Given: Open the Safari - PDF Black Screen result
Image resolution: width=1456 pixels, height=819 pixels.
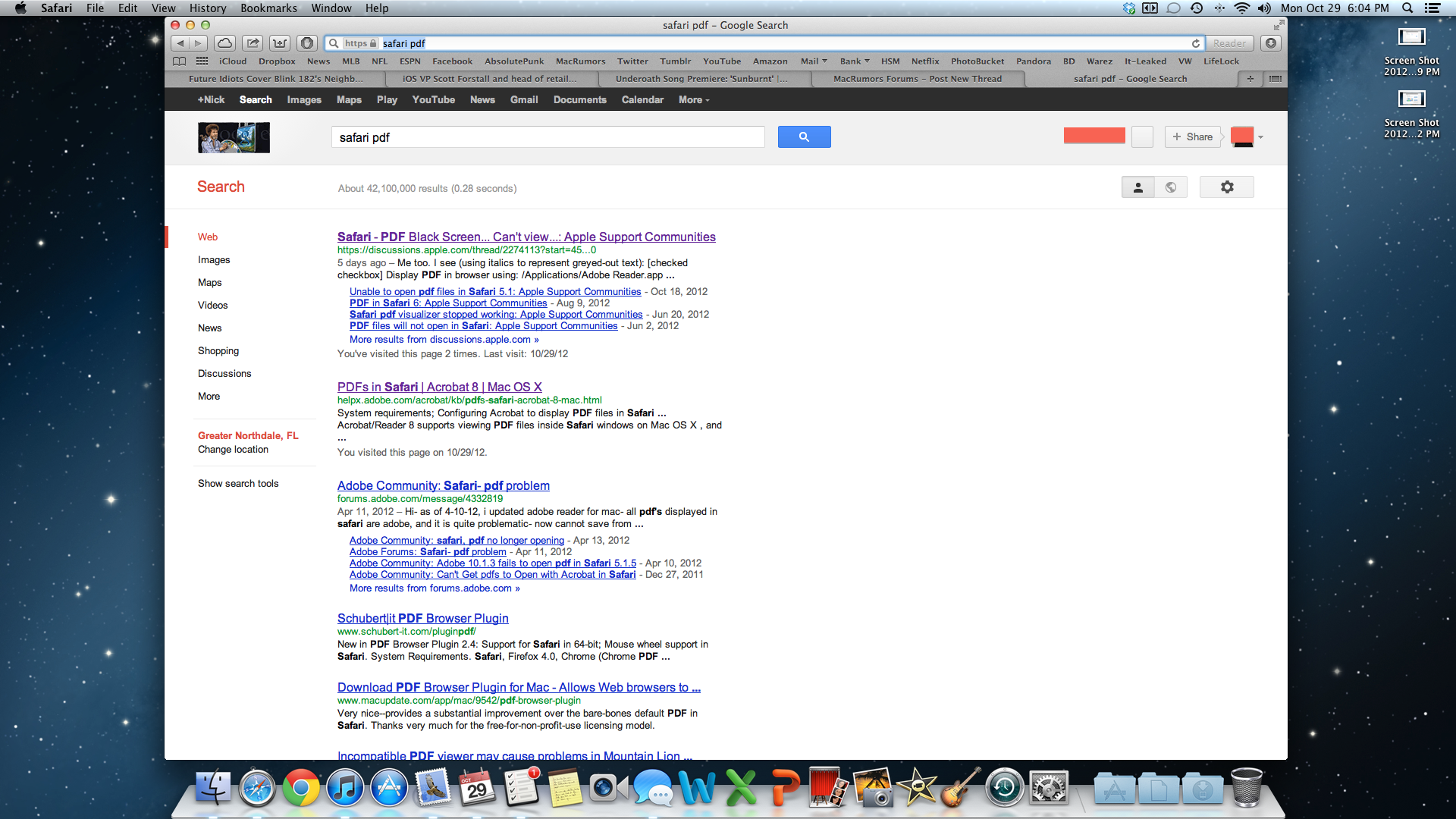Looking at the screenshot, I should point(526,237).
